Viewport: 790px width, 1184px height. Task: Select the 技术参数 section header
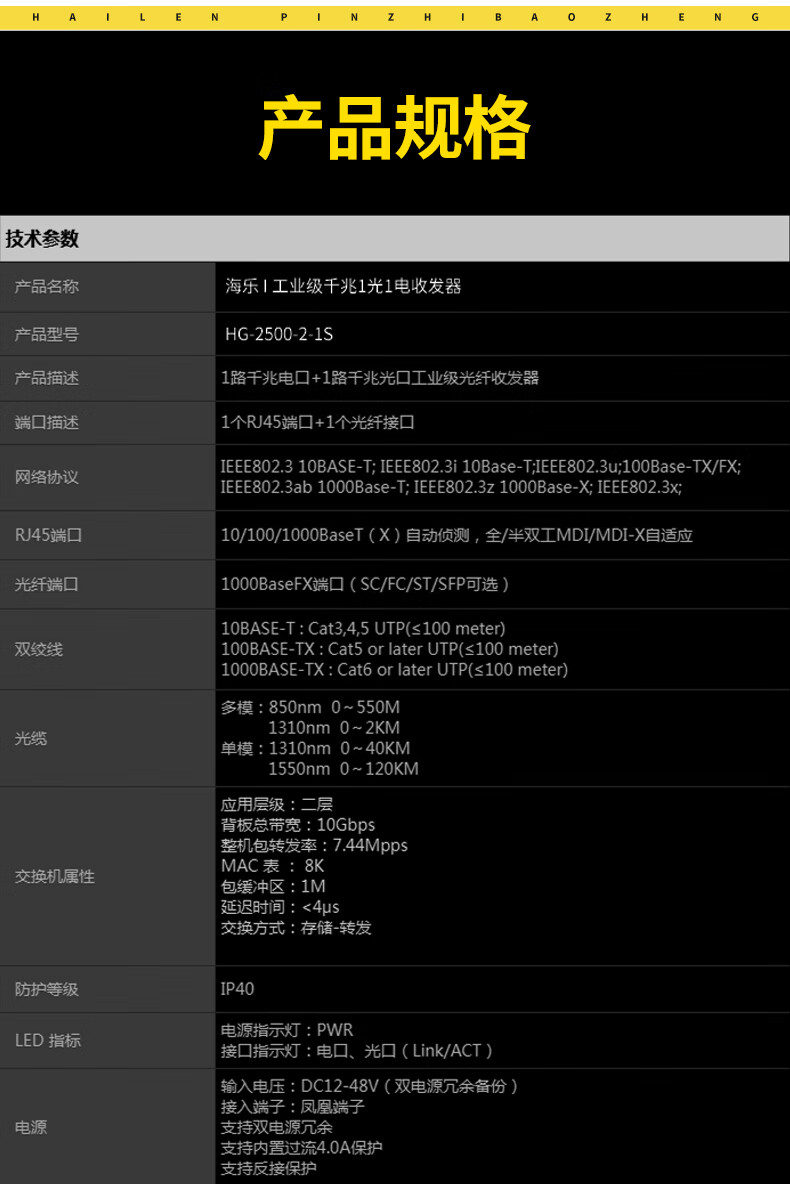point(42,239)
